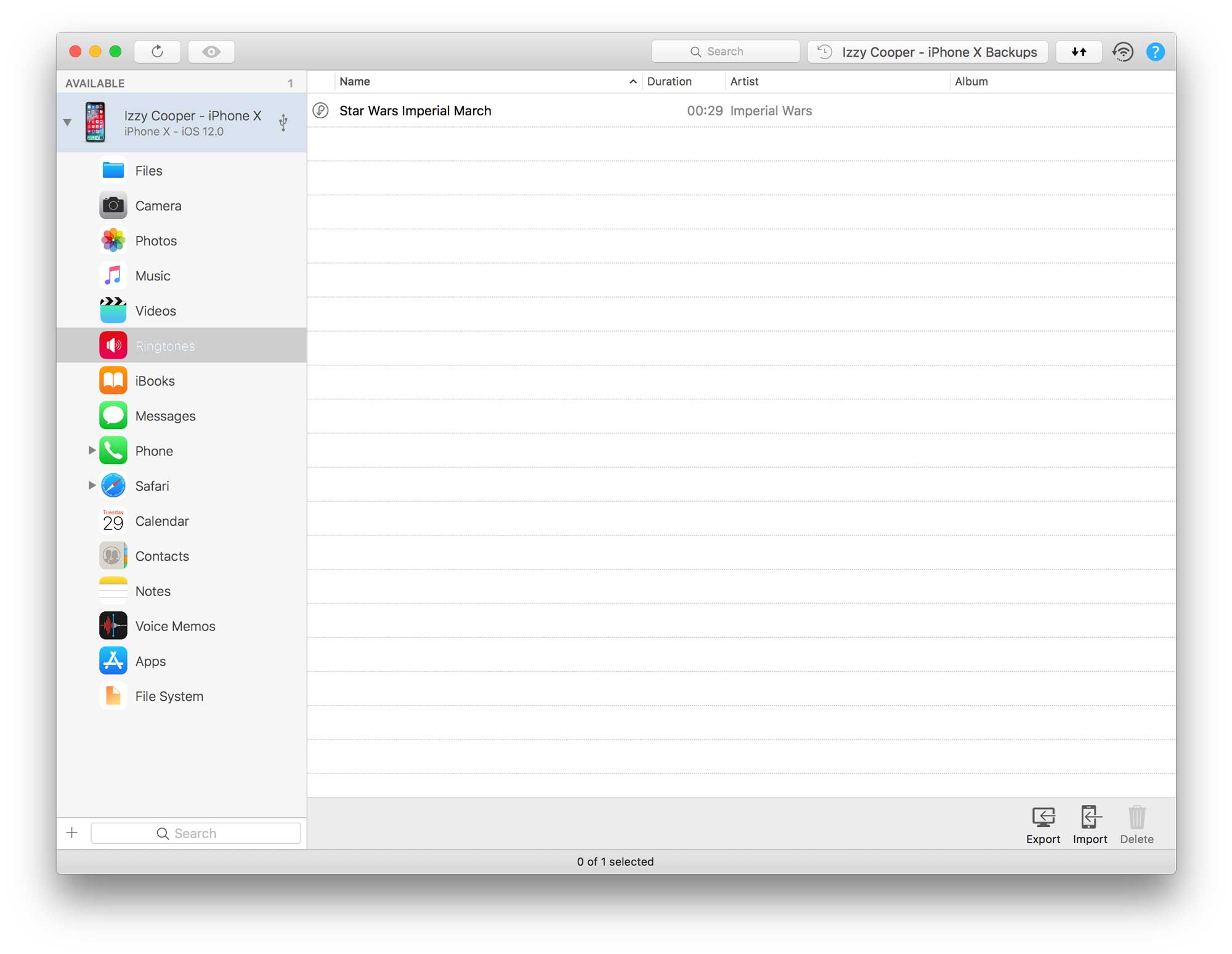The image size is (1232, 954).
Task: Play the Star Wars Imperial March ringtone icon
Action: coord(320,111)
